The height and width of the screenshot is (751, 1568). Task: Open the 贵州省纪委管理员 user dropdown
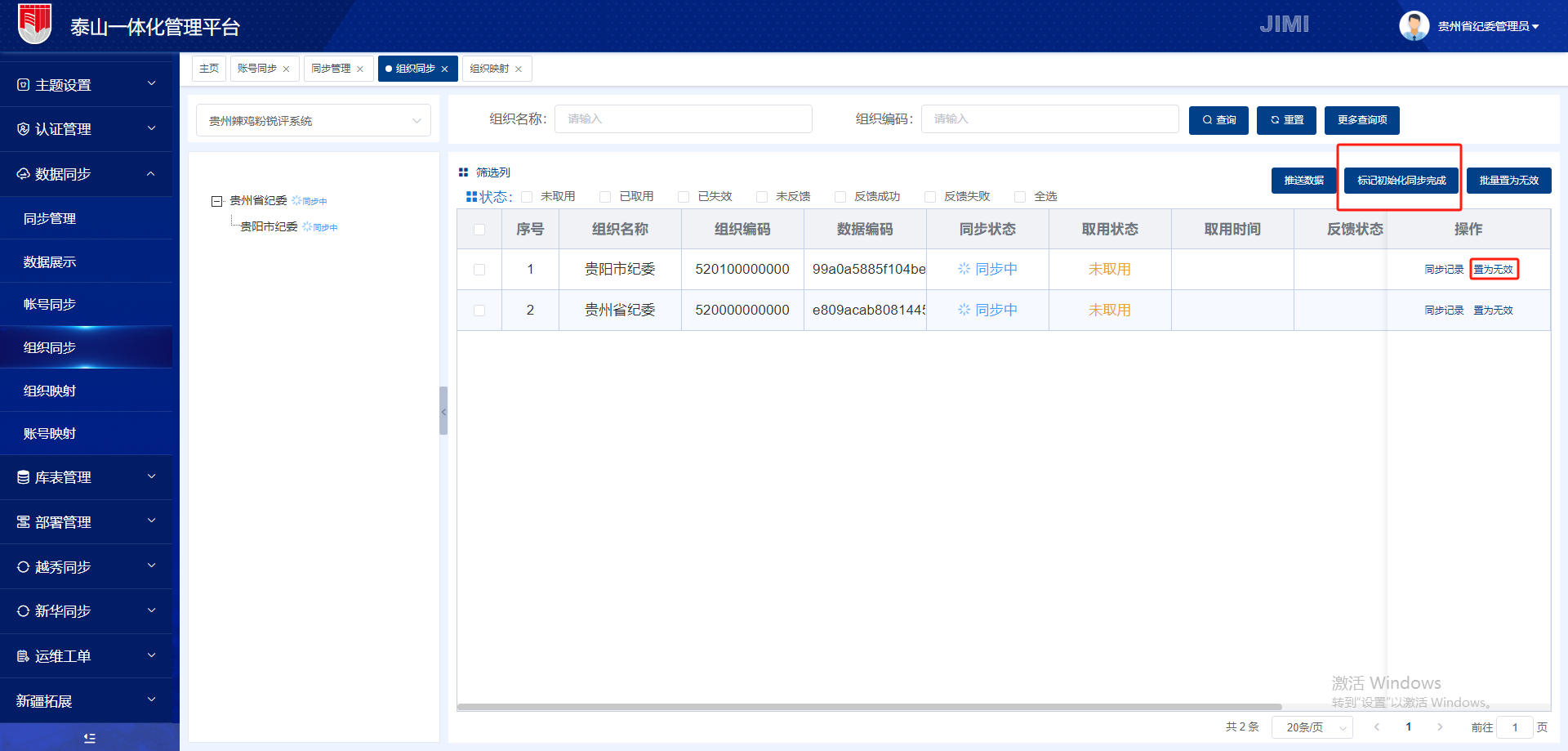[x=1489, y=27]
